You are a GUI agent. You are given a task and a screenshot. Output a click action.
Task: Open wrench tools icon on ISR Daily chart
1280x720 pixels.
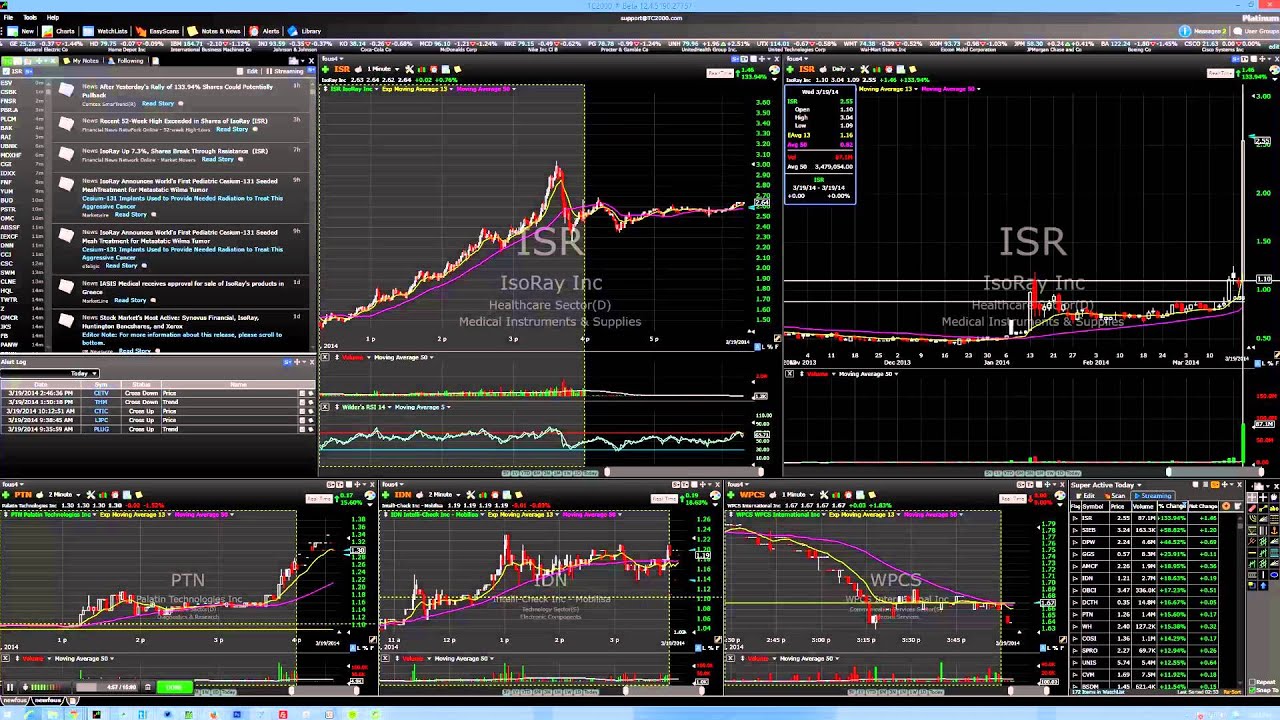tap(866, 69)
